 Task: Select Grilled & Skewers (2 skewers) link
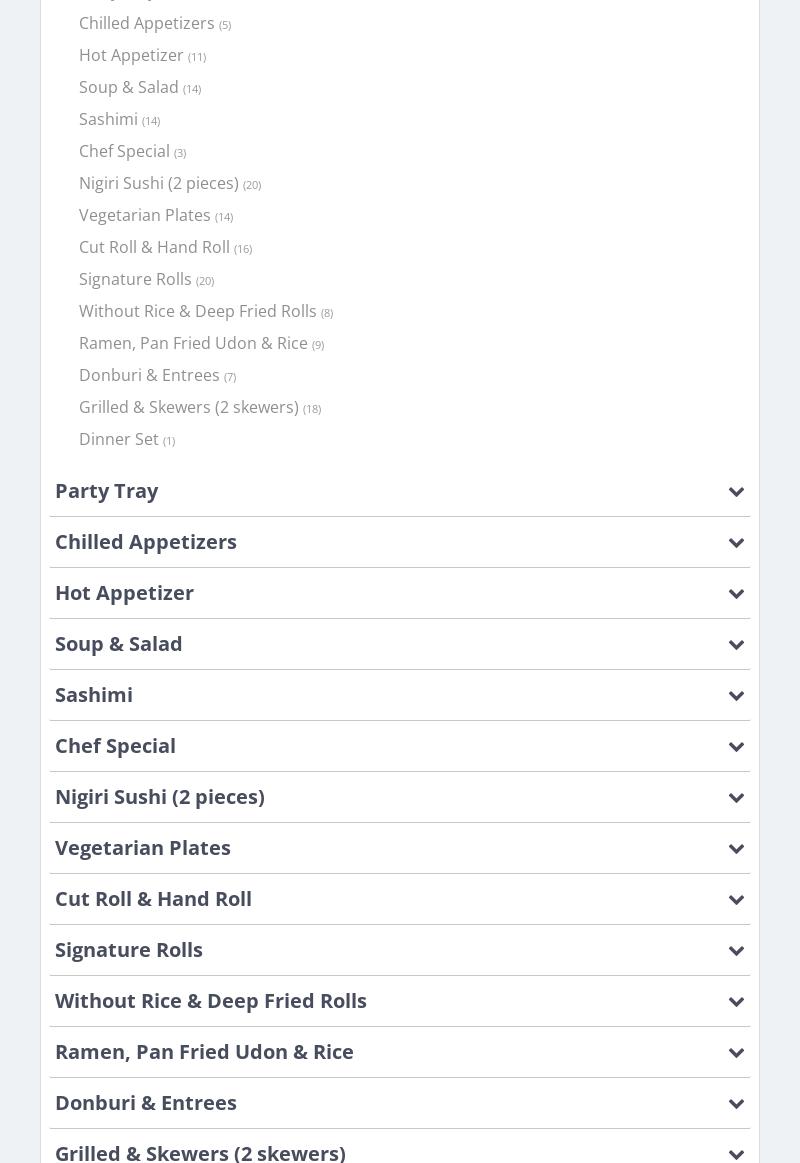(189, 407)
